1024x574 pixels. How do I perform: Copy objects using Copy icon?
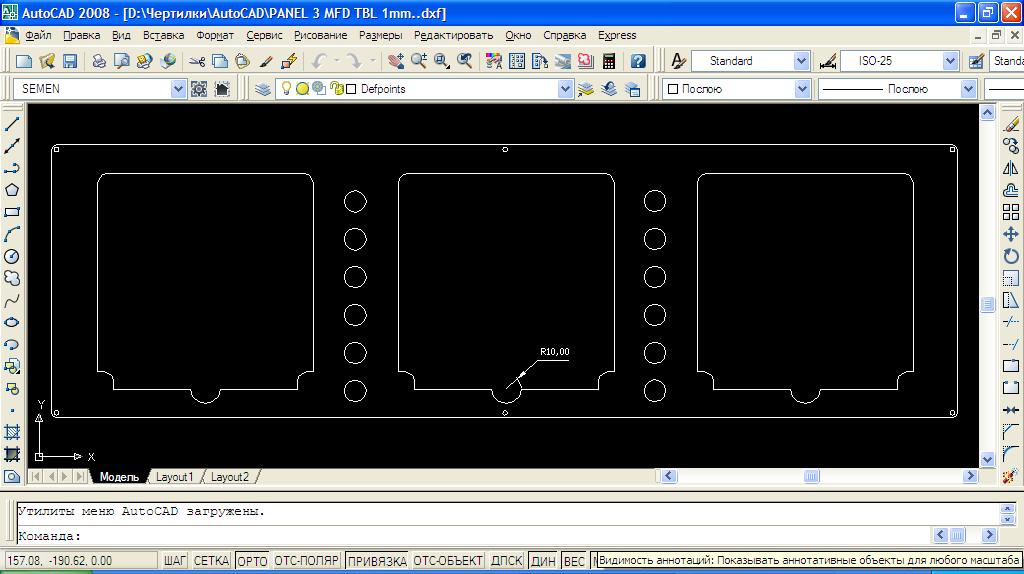[x=220, y=61]
